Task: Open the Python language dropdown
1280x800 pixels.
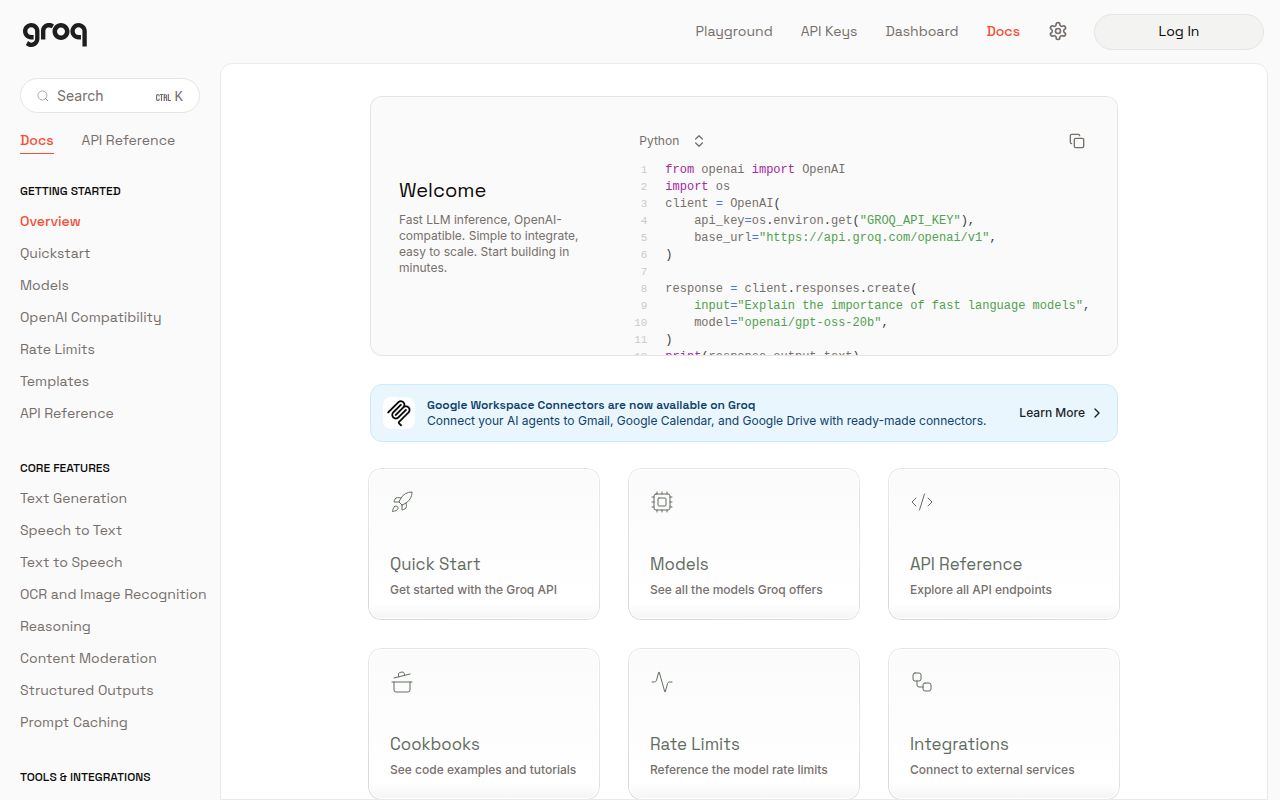Action: coord(672,141)
